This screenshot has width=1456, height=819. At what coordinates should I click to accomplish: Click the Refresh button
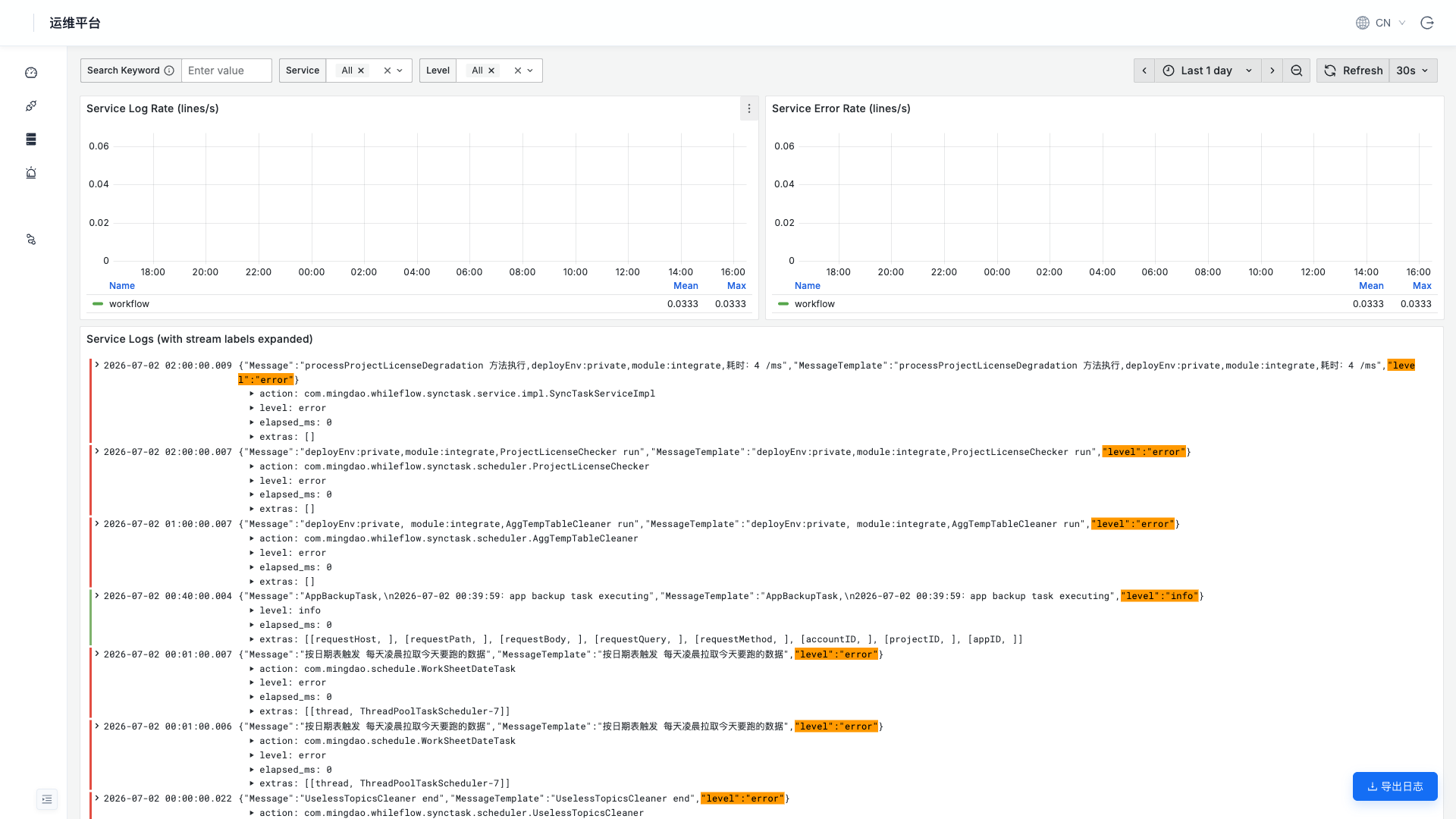pyautogui.click(x=1354, y=71)
